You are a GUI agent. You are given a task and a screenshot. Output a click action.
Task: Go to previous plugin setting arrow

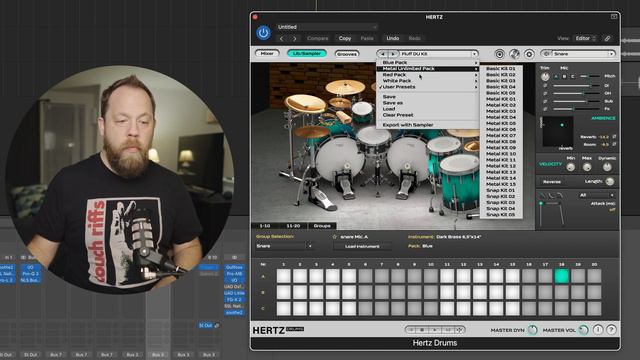click(282, 38)
